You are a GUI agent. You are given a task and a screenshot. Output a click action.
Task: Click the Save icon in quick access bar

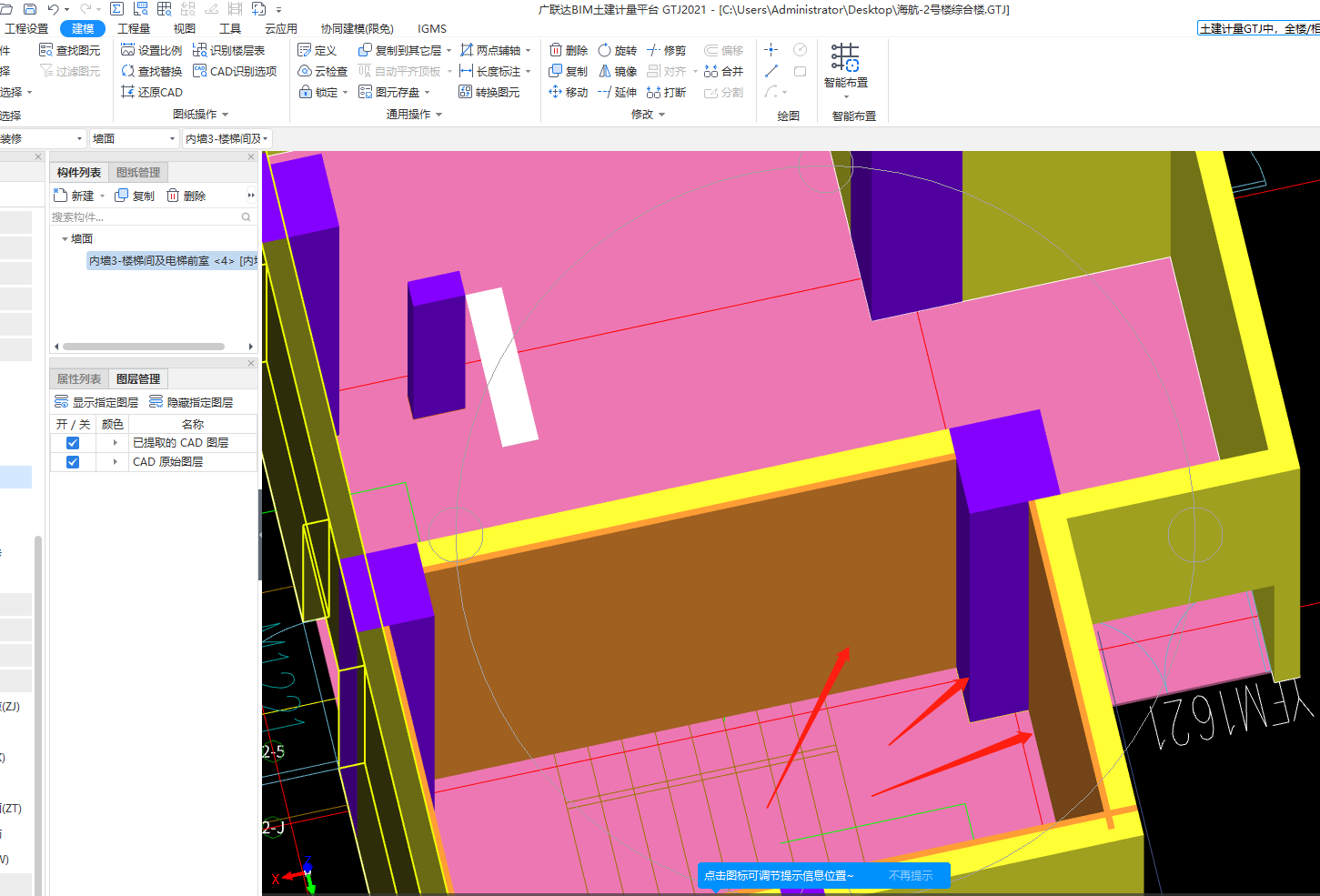[x=29, y=9]
